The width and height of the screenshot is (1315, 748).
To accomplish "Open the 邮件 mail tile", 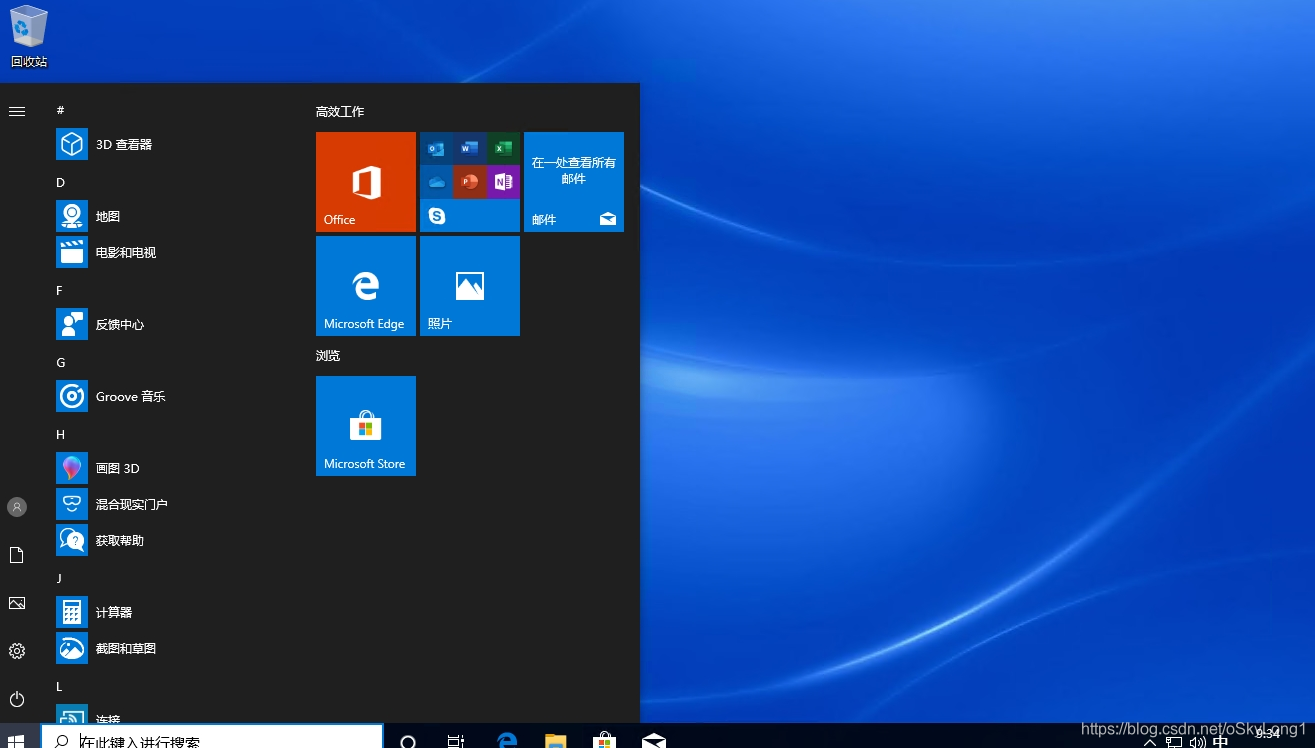I will pos(574,182).
